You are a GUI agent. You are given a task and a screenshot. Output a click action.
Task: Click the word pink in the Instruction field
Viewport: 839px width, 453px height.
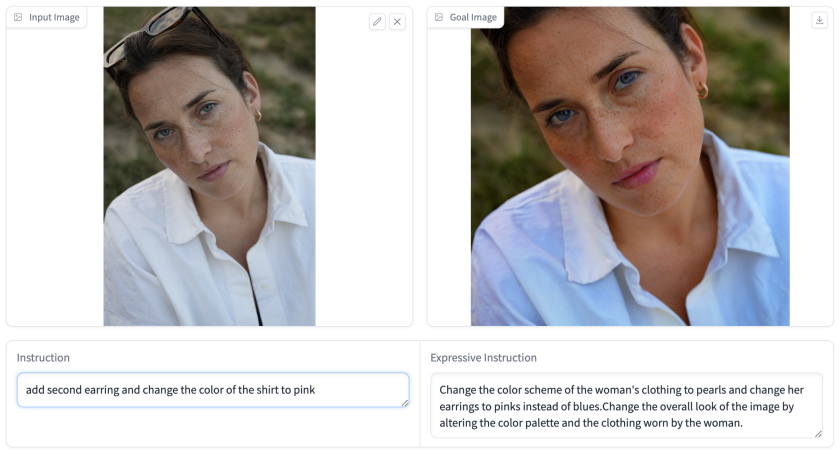point(304,390)
